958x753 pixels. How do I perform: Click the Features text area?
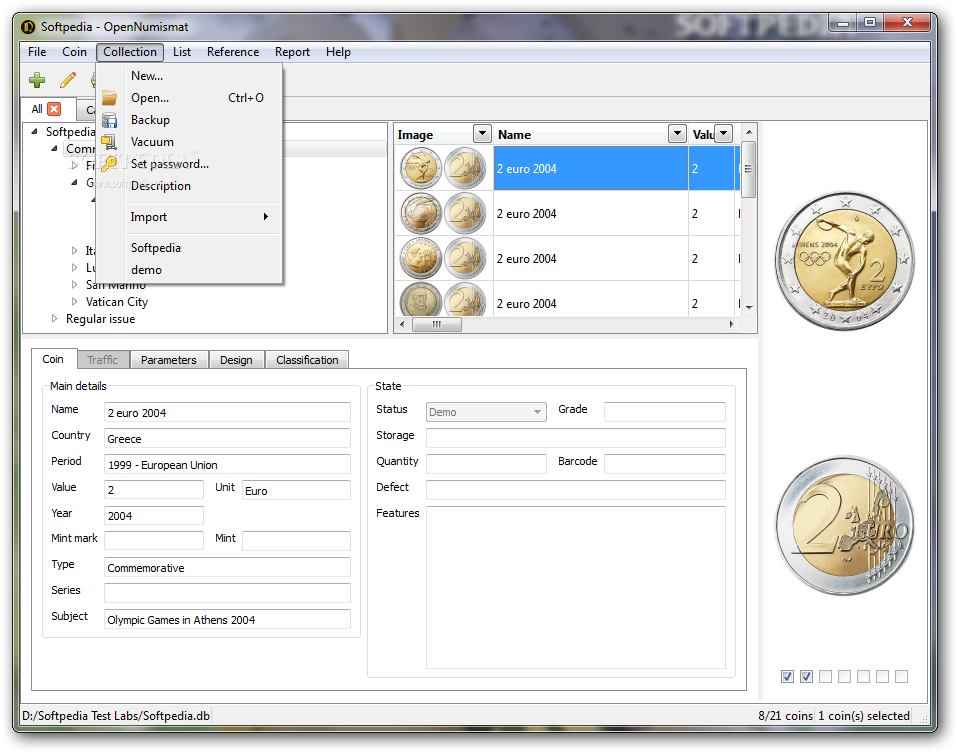(576, 587)
